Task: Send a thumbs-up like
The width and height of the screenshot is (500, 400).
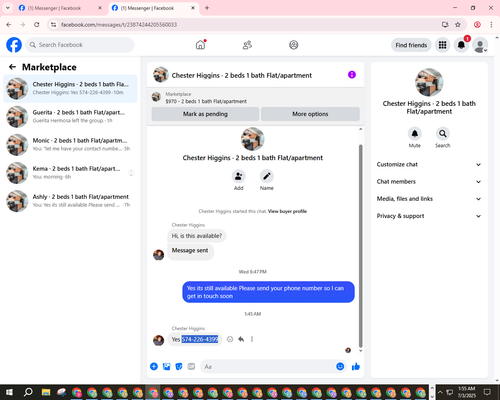Action: [356, 367]
